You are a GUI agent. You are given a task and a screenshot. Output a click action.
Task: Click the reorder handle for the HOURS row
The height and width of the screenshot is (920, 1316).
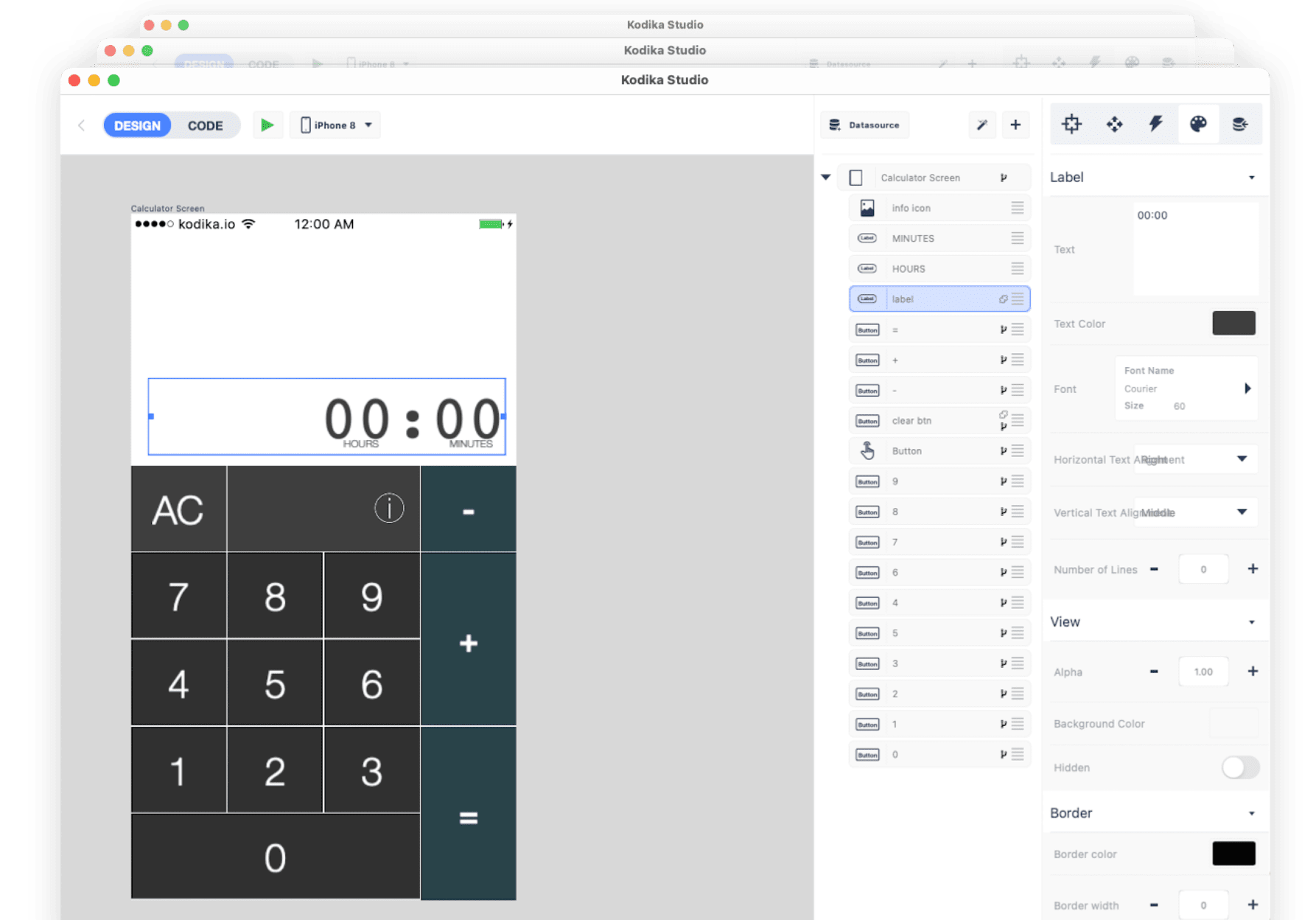point(1018,268)
